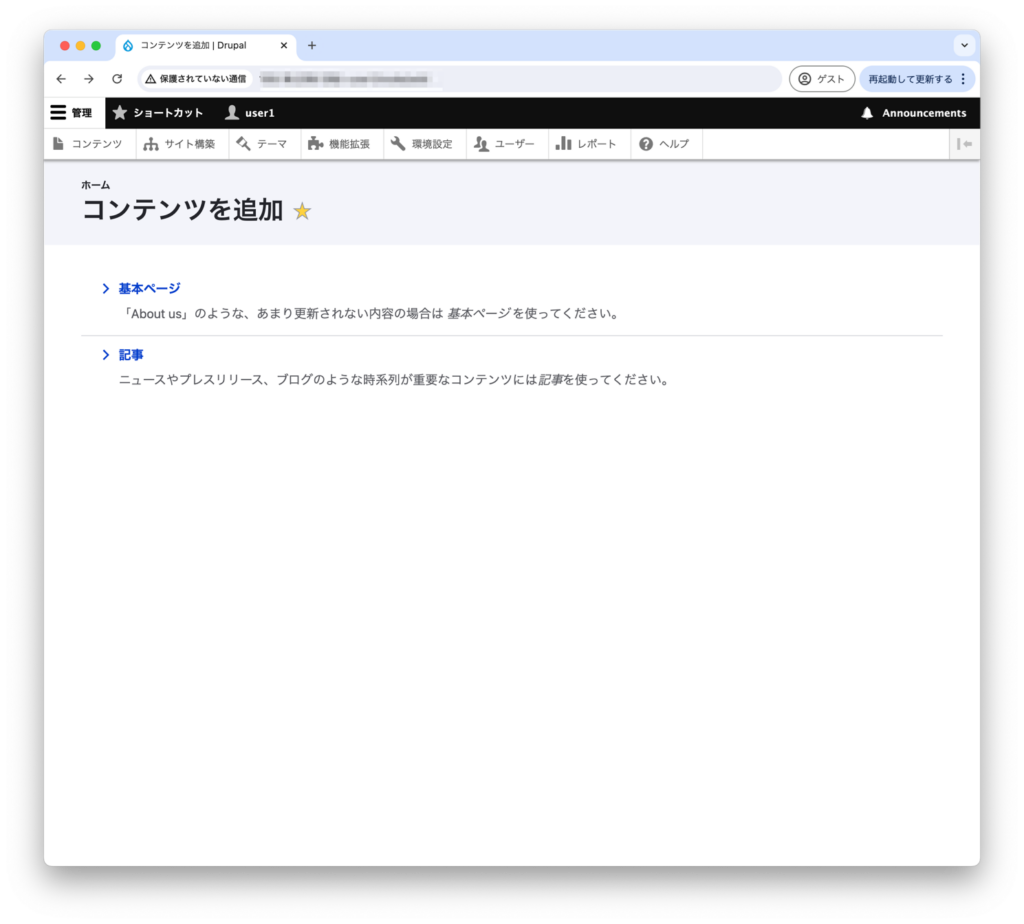Toggle toolbar orientation to vertical

point(964,144)
